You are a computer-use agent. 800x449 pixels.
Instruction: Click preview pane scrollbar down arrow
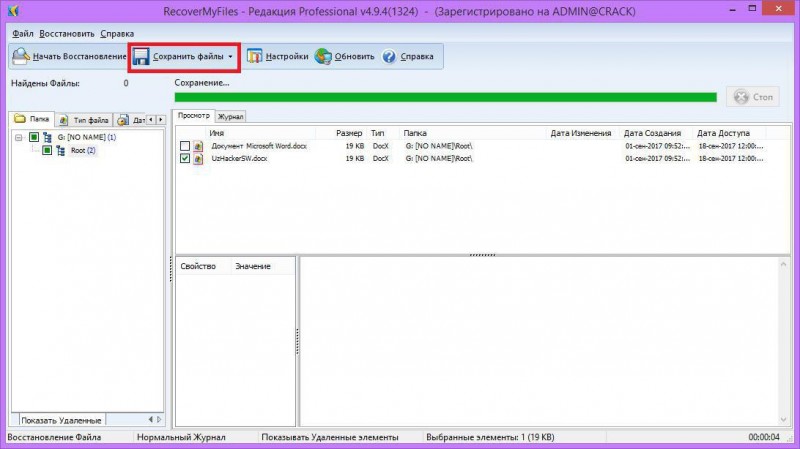point(784,420)
